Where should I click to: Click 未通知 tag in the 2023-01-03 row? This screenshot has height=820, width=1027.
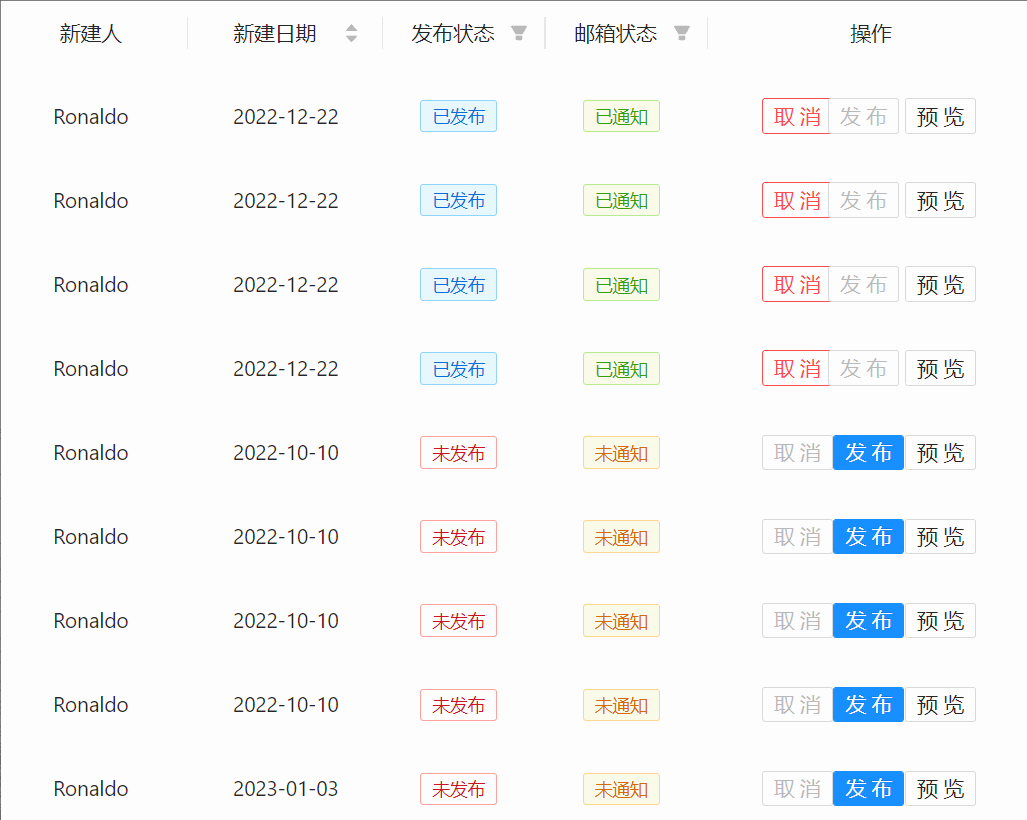point(621,789)
